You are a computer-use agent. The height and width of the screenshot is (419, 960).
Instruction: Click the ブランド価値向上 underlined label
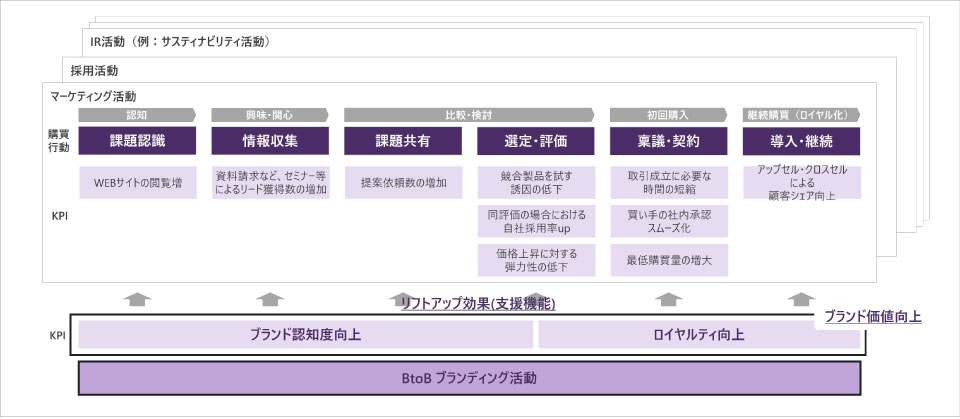coord(873,317)
